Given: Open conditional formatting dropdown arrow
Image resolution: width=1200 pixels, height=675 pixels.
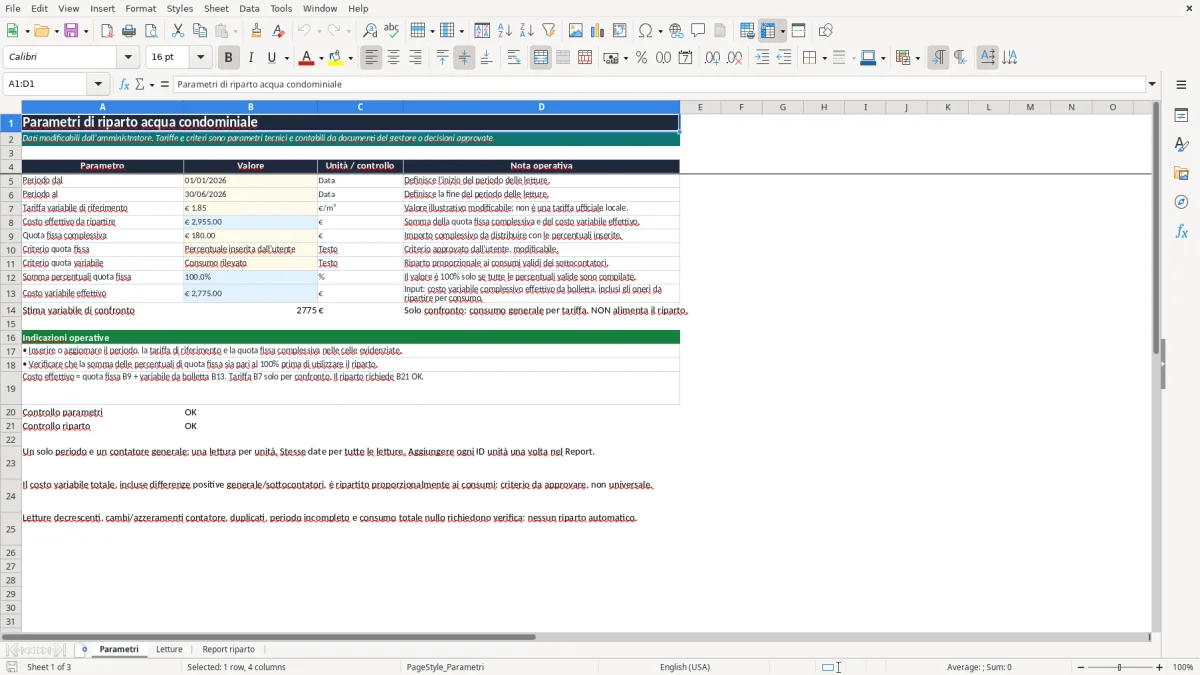Looking at the screenshot, I should 917,58.
